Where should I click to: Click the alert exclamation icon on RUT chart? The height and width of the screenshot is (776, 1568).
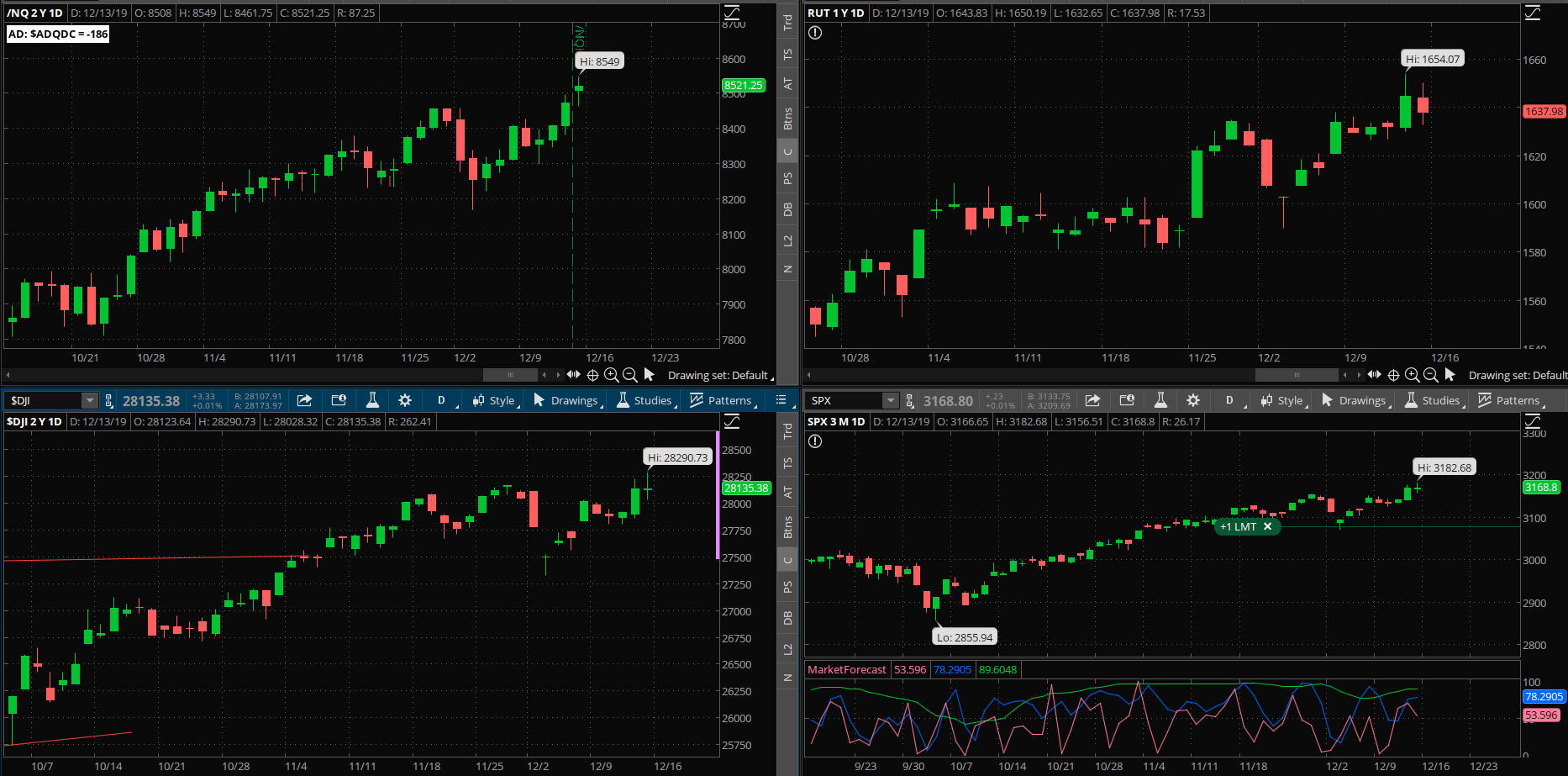click(x=815, y=33)
